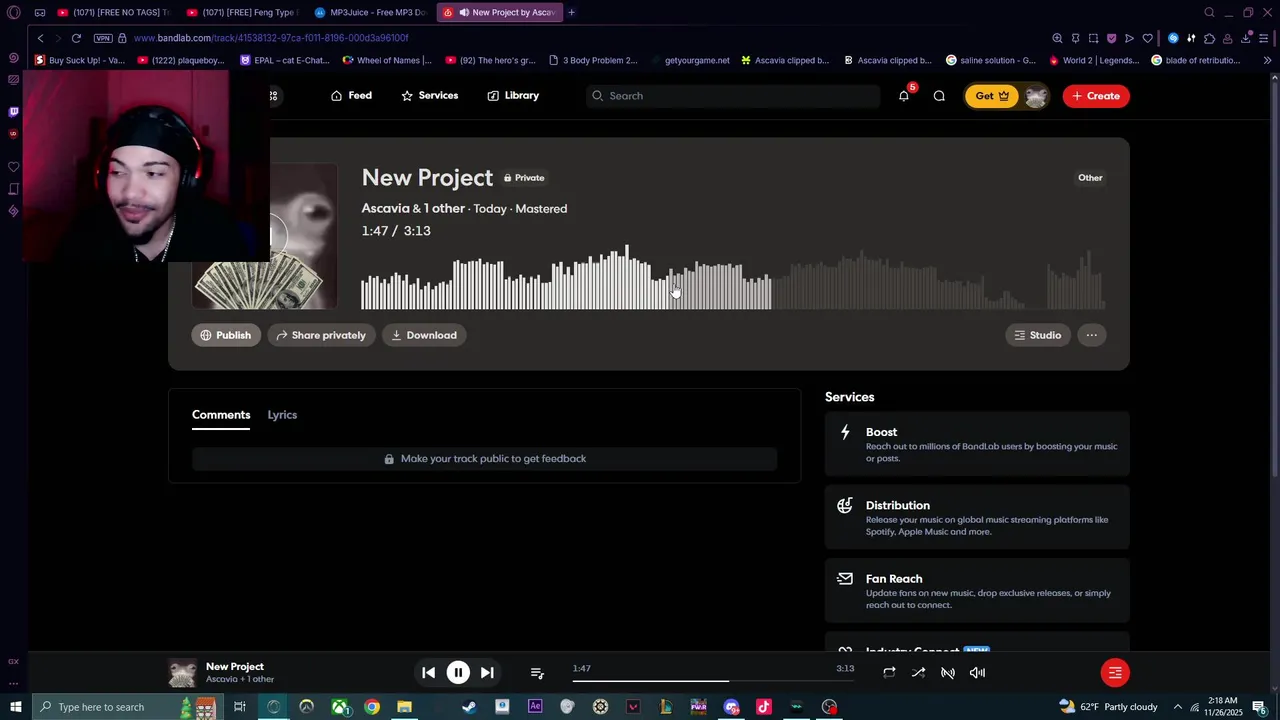1280x720 pixels.
Task: Click the lightning Boost icon
Action: (845, 432)
